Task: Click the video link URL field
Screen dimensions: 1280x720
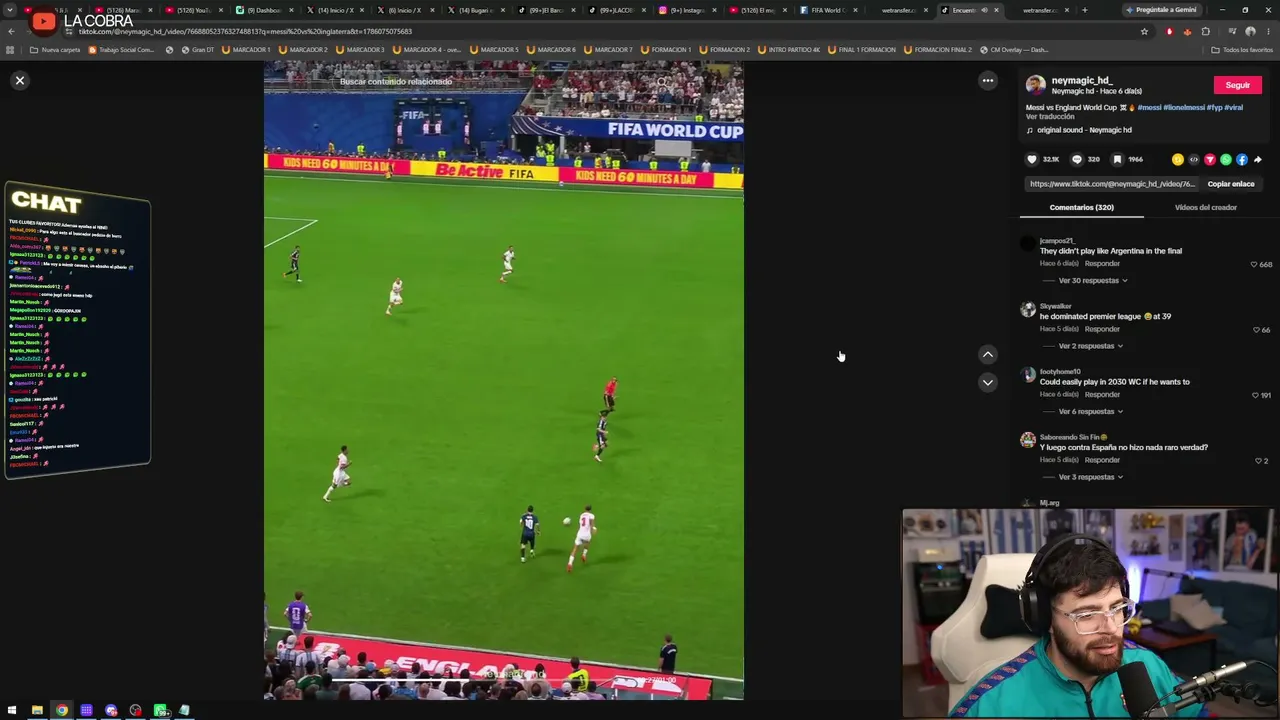Action: tap(1112, 184)
